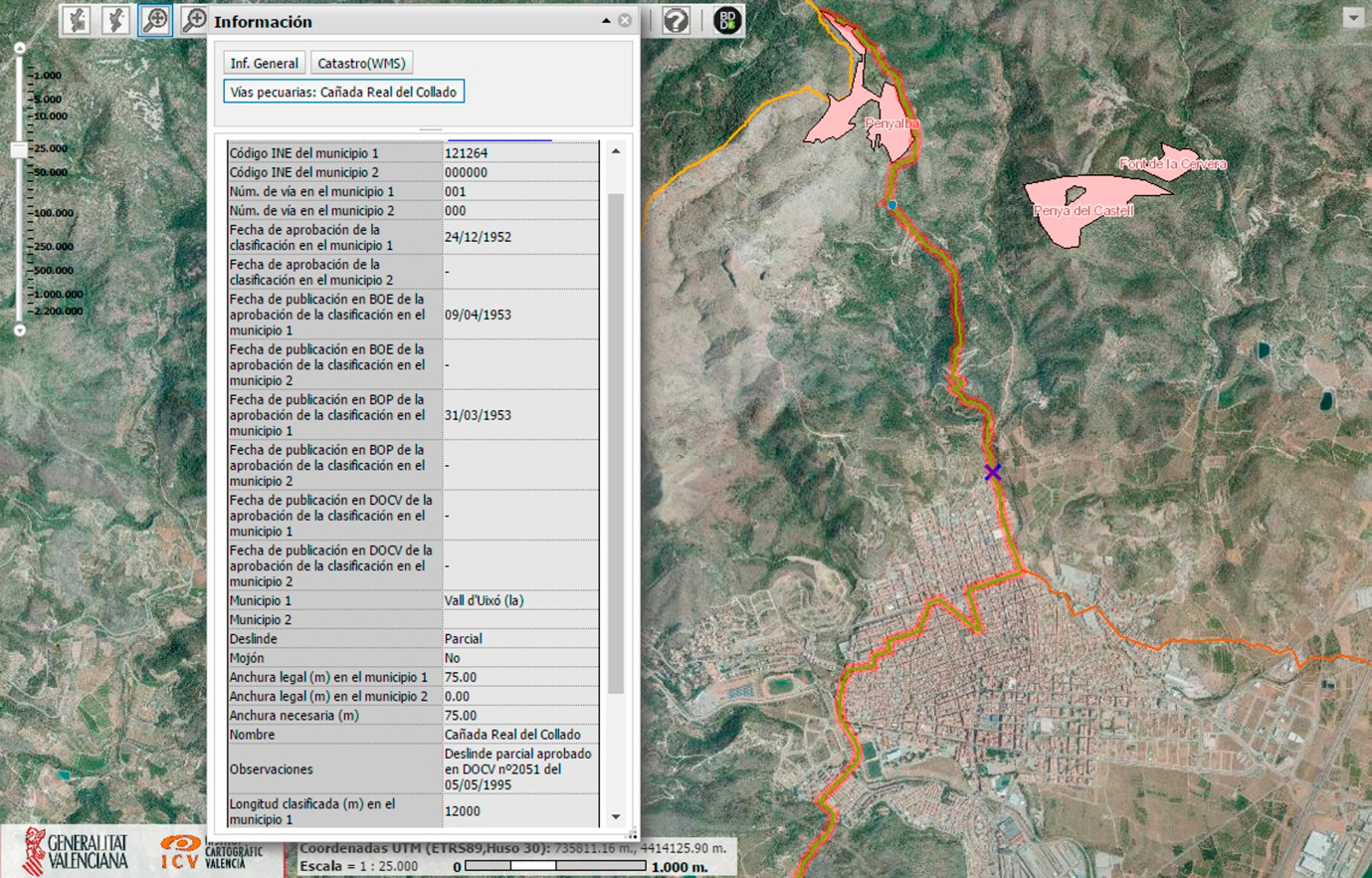
Task: Select Vías pecuarias: Cañada Real del Collado
Action: point(343,92)
